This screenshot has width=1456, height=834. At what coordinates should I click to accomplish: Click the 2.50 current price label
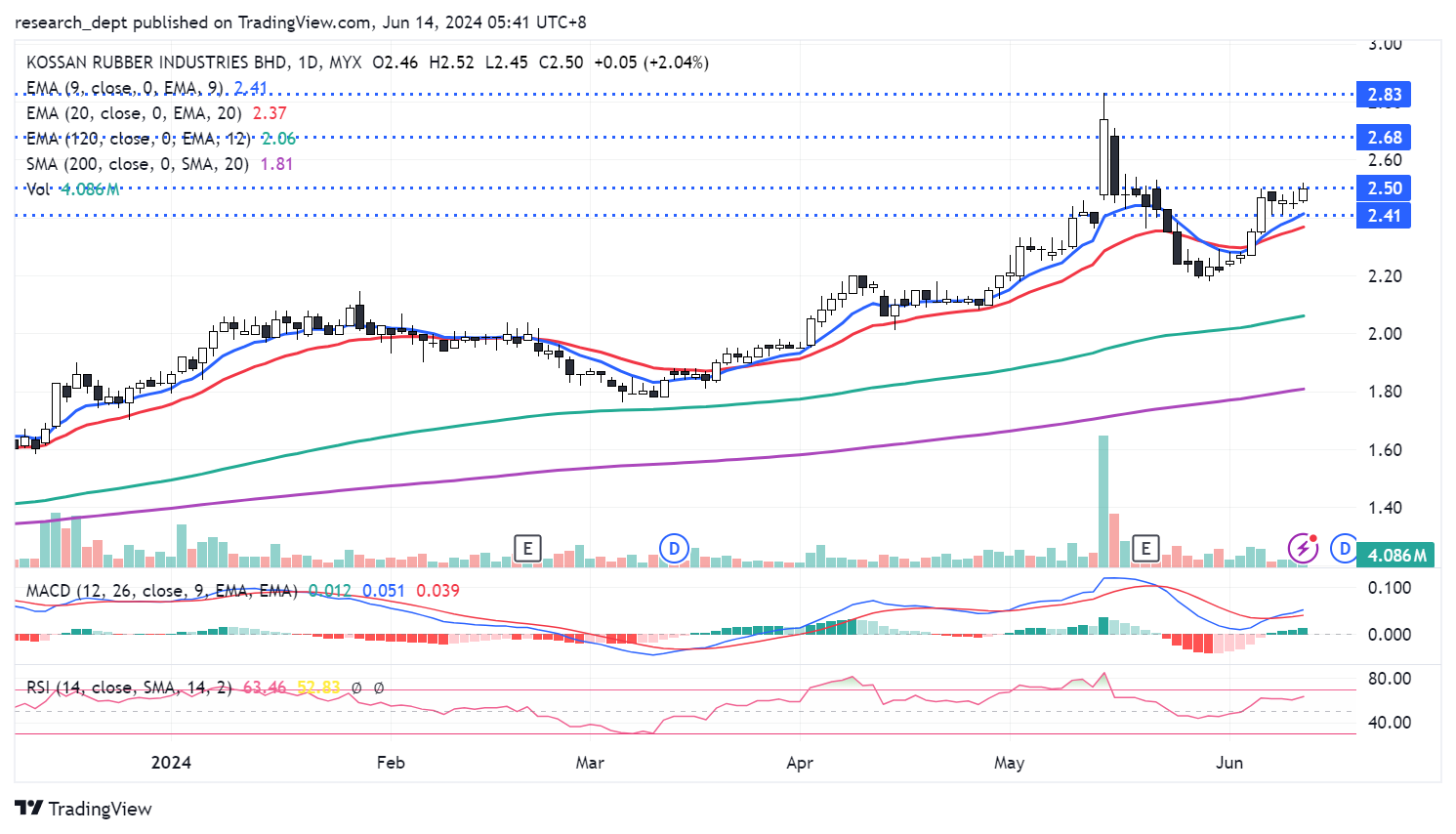[1384, 188]
